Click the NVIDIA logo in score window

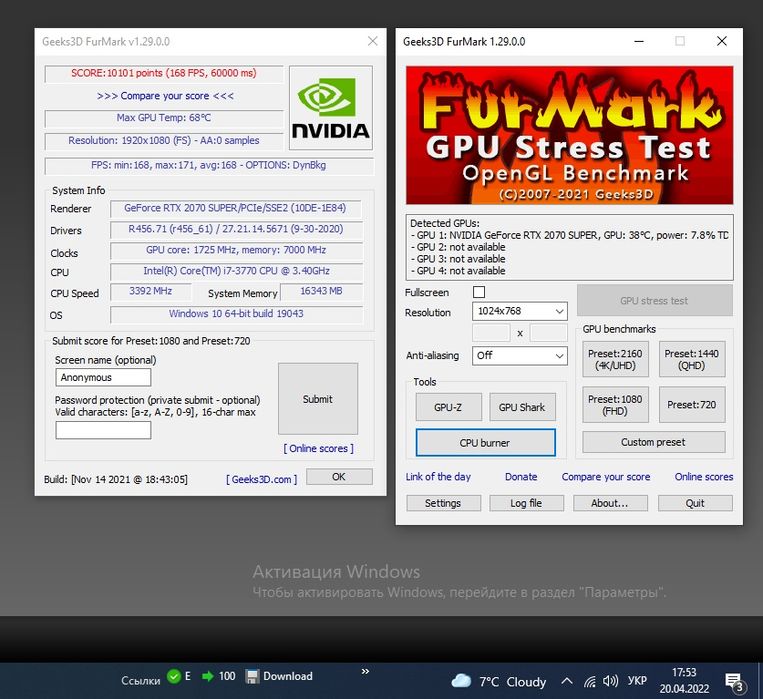pyautogui.click(x=331, y=108)
